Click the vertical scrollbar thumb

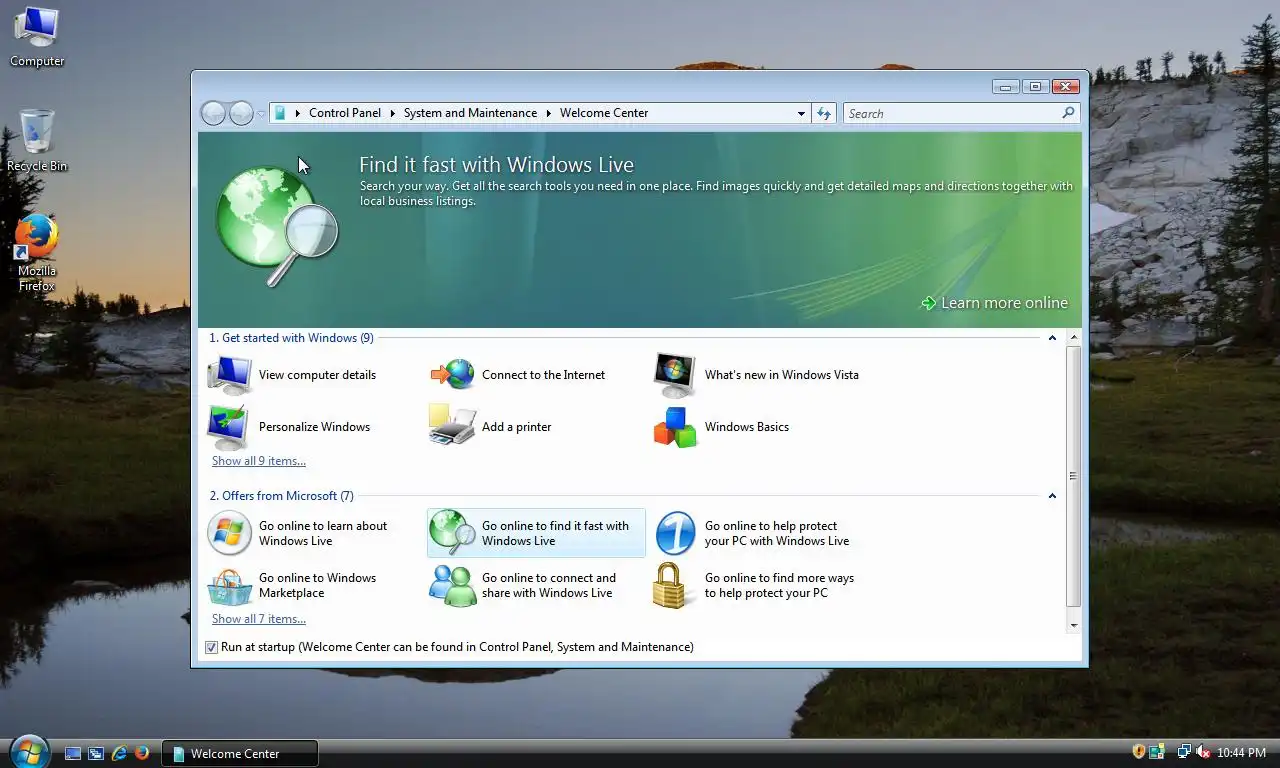pos(1074,476)
